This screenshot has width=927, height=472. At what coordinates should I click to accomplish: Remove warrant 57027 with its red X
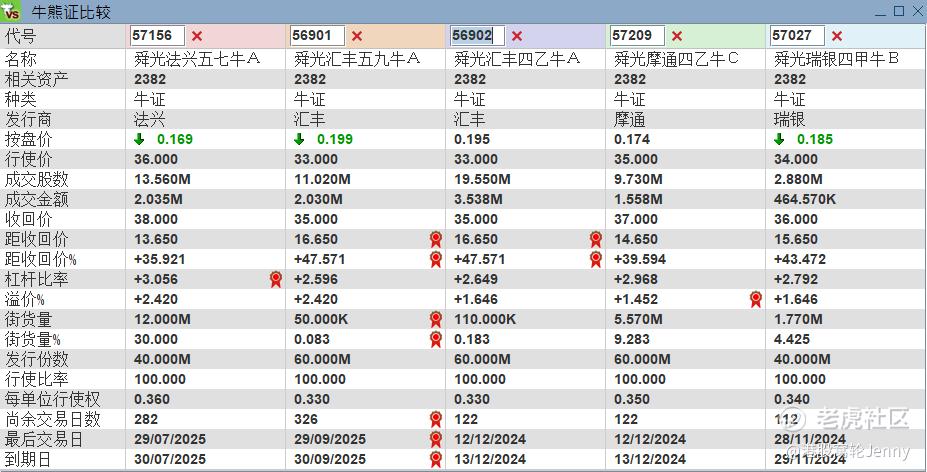pyautogui.click(x=837, y=36)
